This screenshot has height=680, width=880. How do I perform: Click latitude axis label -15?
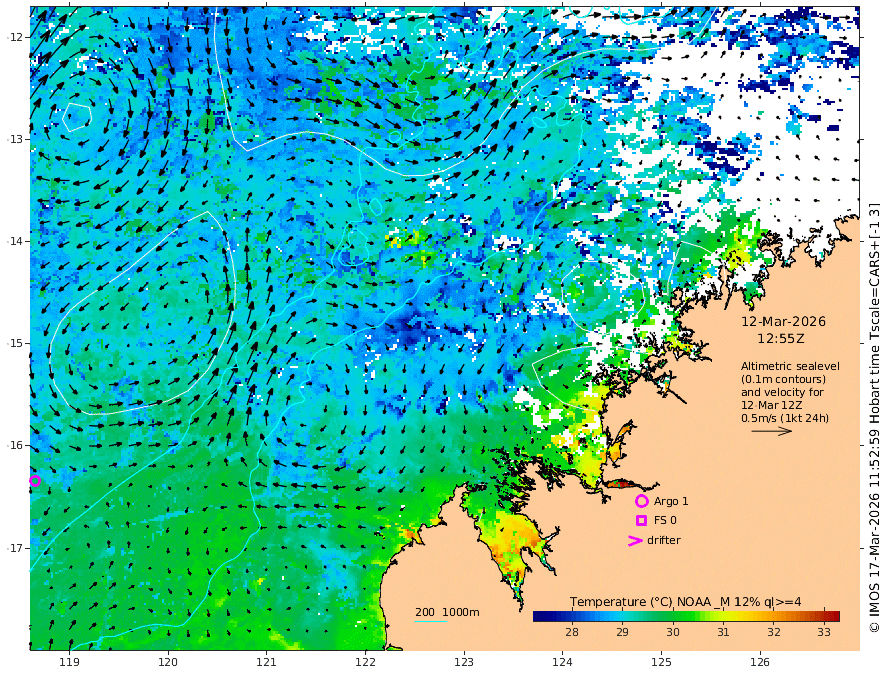coord(15,343)
